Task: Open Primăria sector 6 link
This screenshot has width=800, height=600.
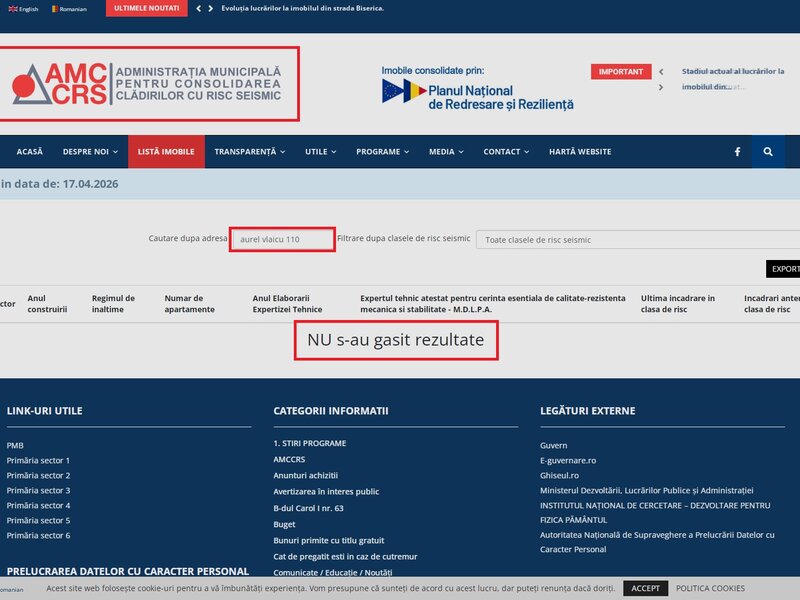Action: 38,536
